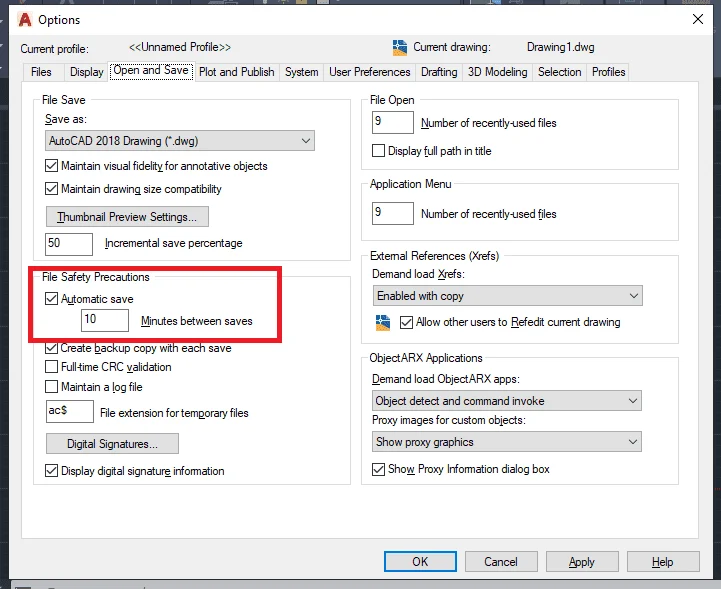This screenshot has height=589, width=721.
Task: Switch to the Files tab
Action: click(x=41, y=72)
